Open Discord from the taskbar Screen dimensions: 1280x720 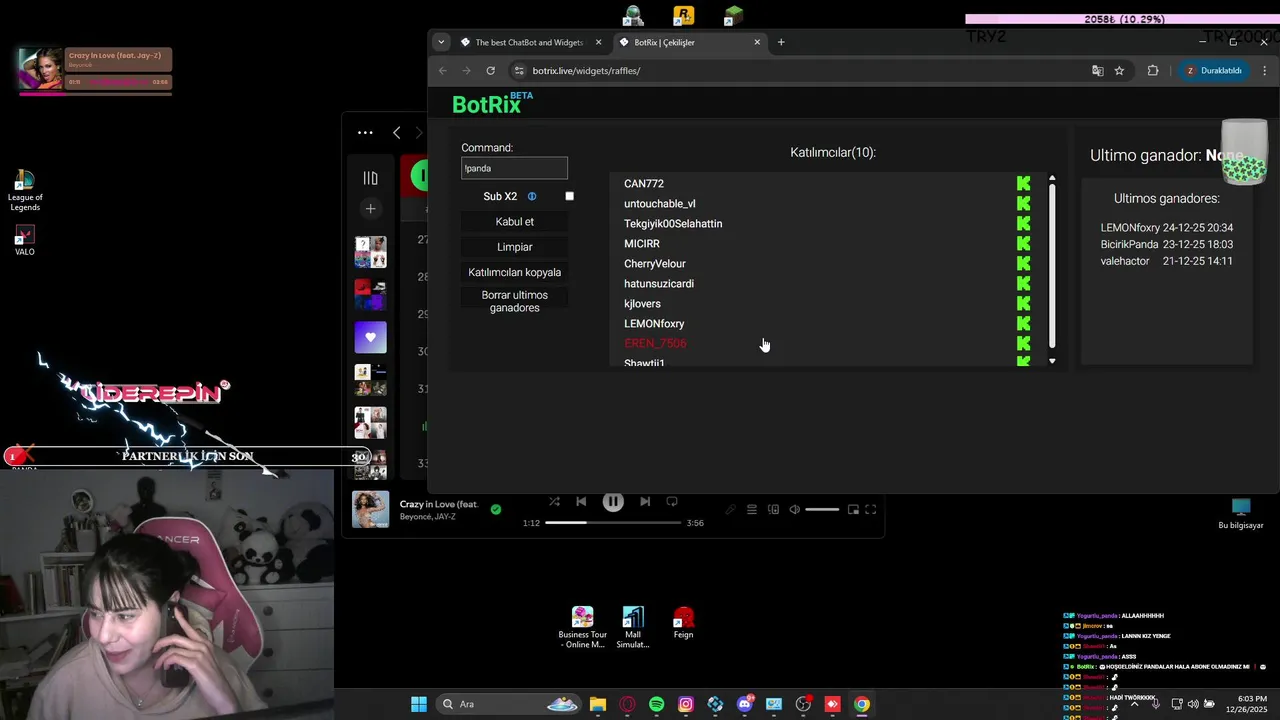[744, 704]
